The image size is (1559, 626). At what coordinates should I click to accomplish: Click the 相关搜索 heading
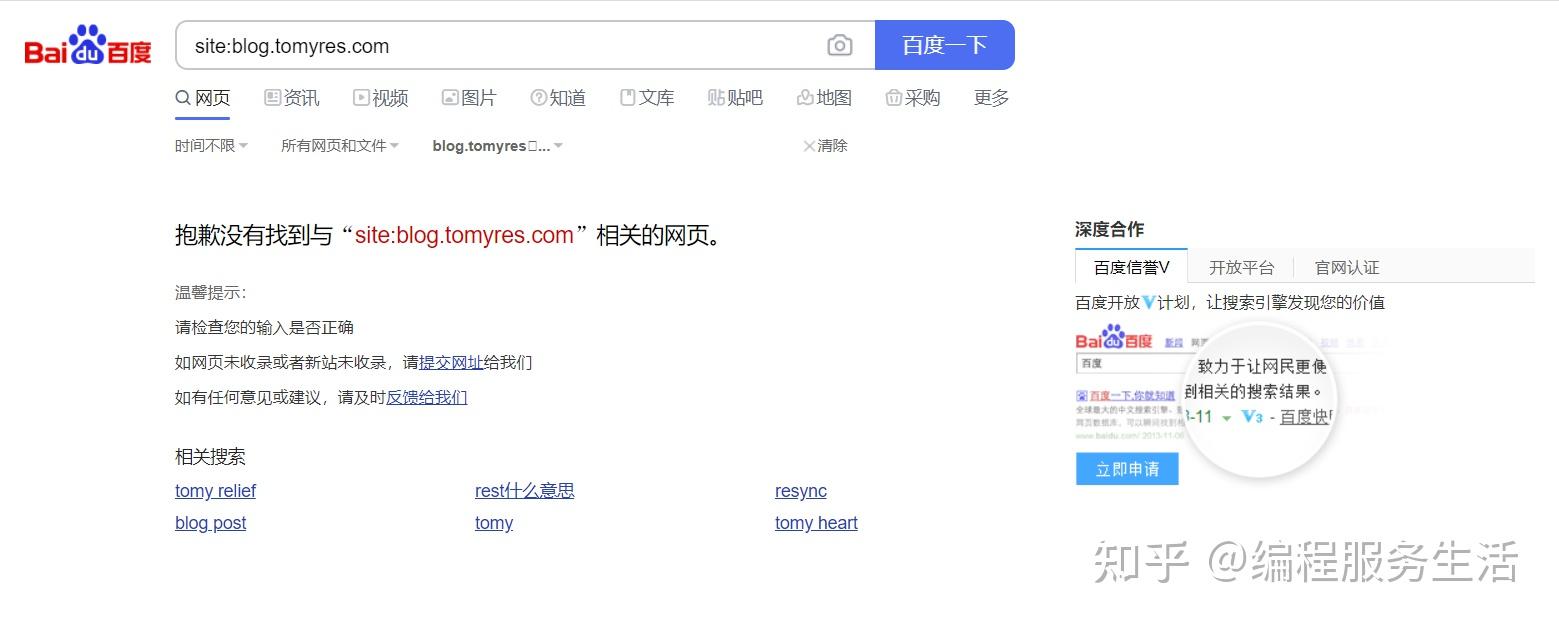click(x=210, y=457)
